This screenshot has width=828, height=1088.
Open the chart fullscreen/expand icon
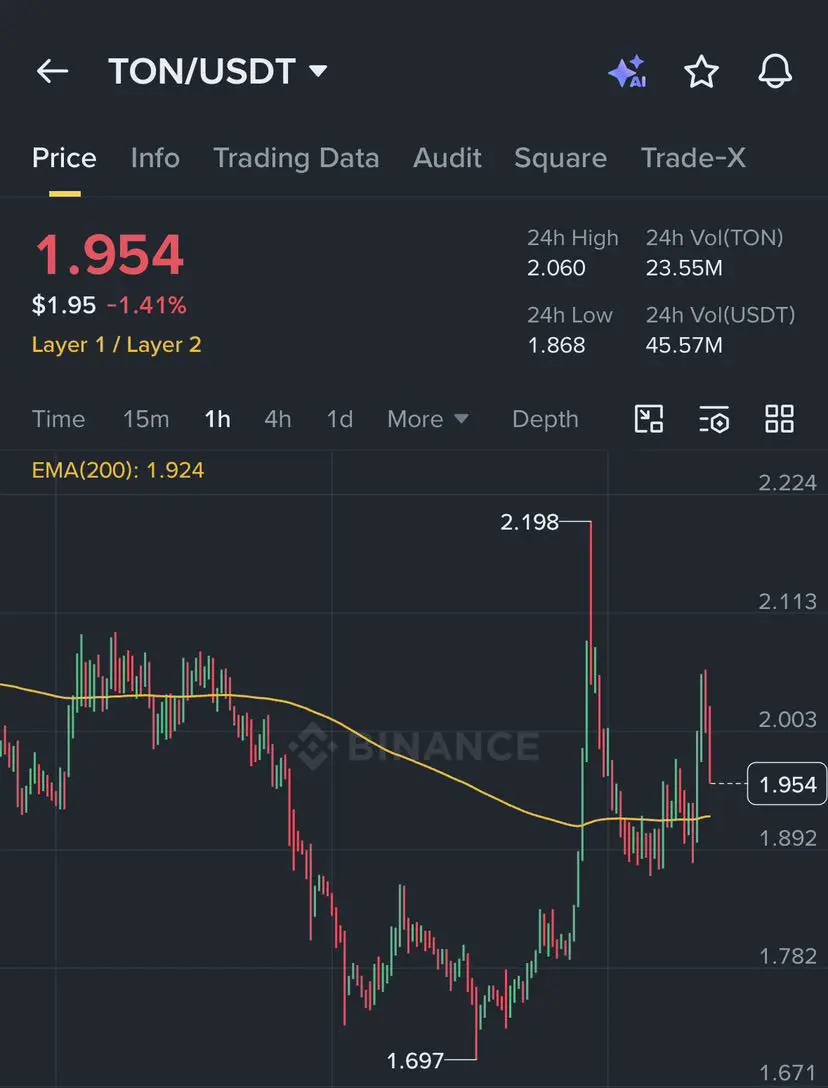tap(649, 419)
